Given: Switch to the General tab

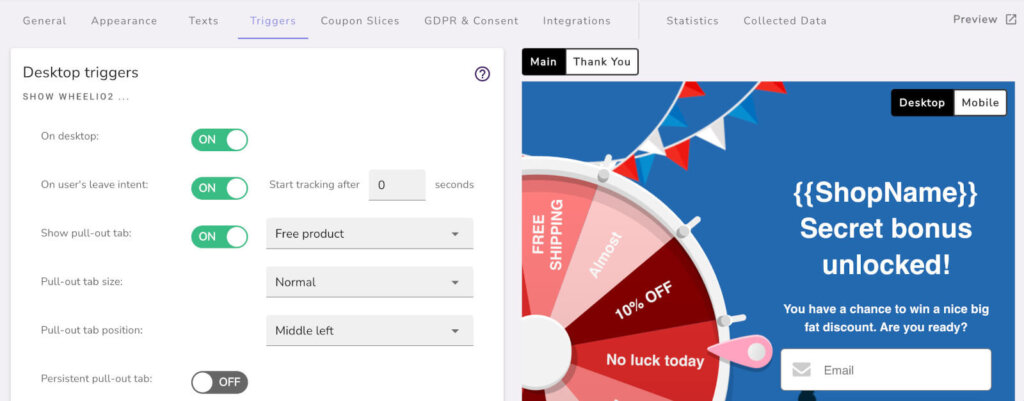Looking at the screenshot, I should tap(44, 21).
